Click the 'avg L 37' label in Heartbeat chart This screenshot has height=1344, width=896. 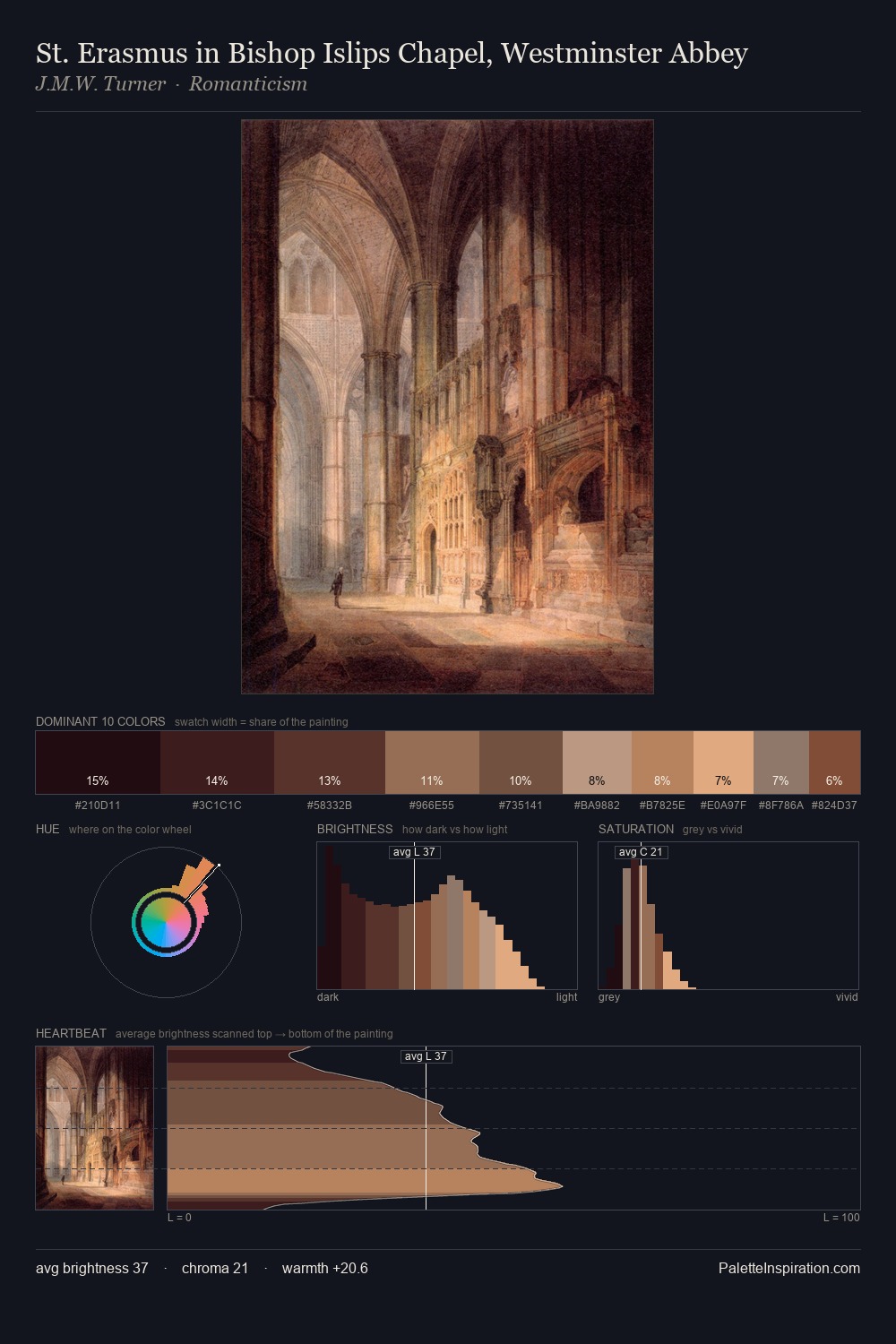pos(426,1056)
